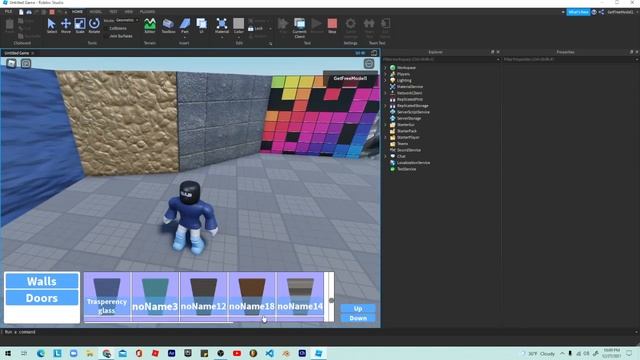Select the Trasperency glass item
This screenshot has height=360, width=640.
tap(107, 296)
